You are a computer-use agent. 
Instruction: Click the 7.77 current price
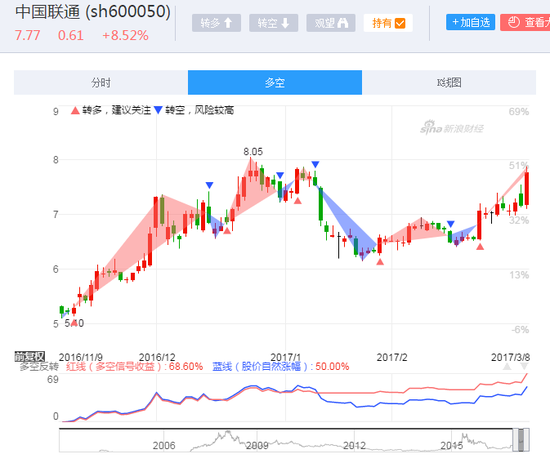click(x=27, y=35)
